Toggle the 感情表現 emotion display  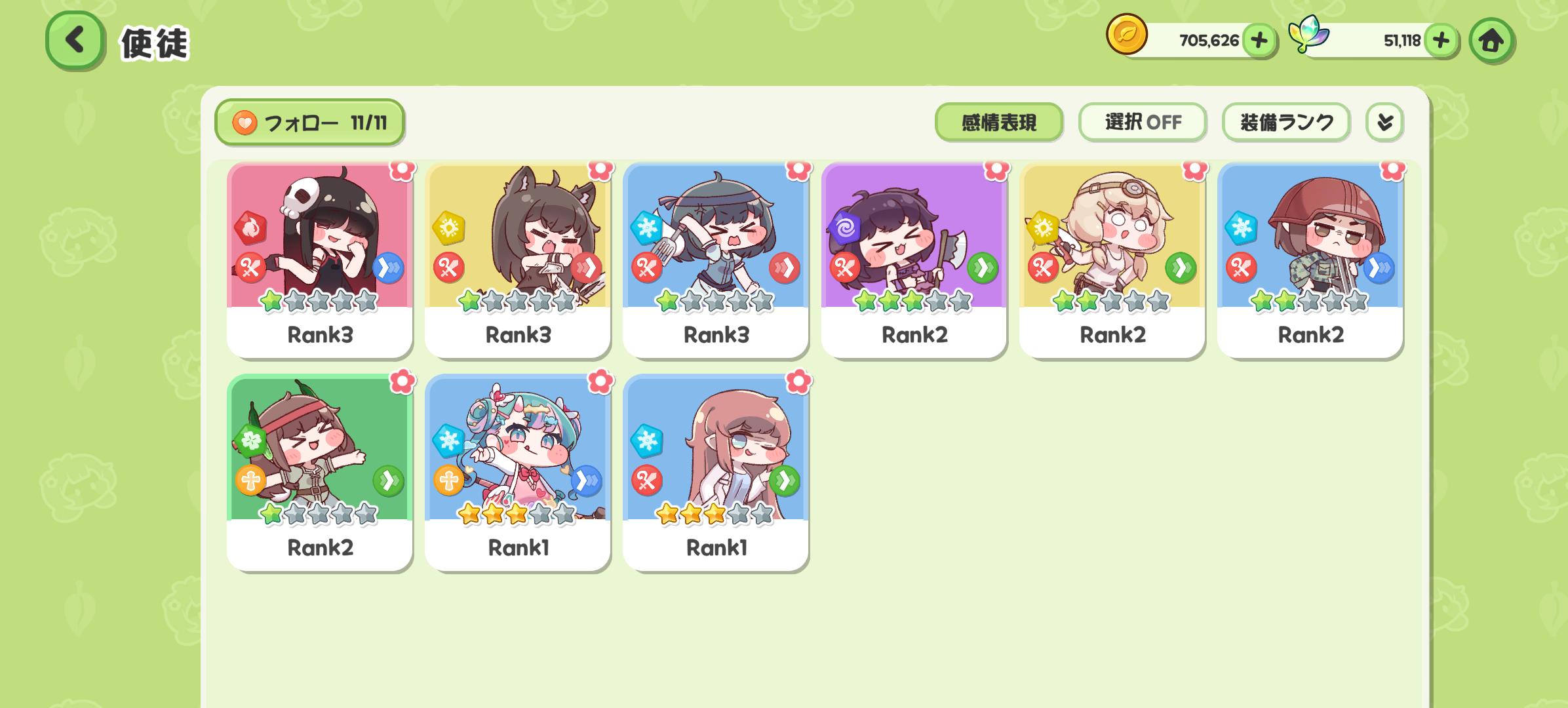point(998,122)
